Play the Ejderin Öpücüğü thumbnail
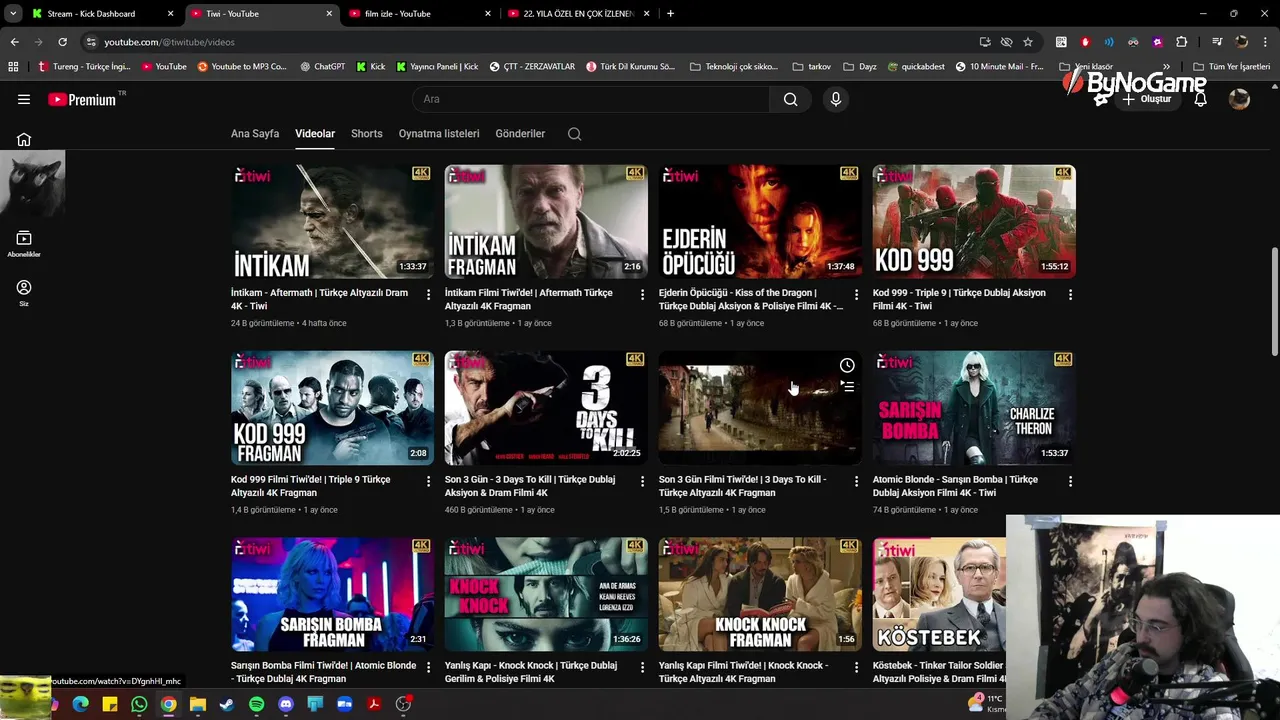Image resolution: width=1280 pixels, height=720 pixels. (x=760, y=222)
